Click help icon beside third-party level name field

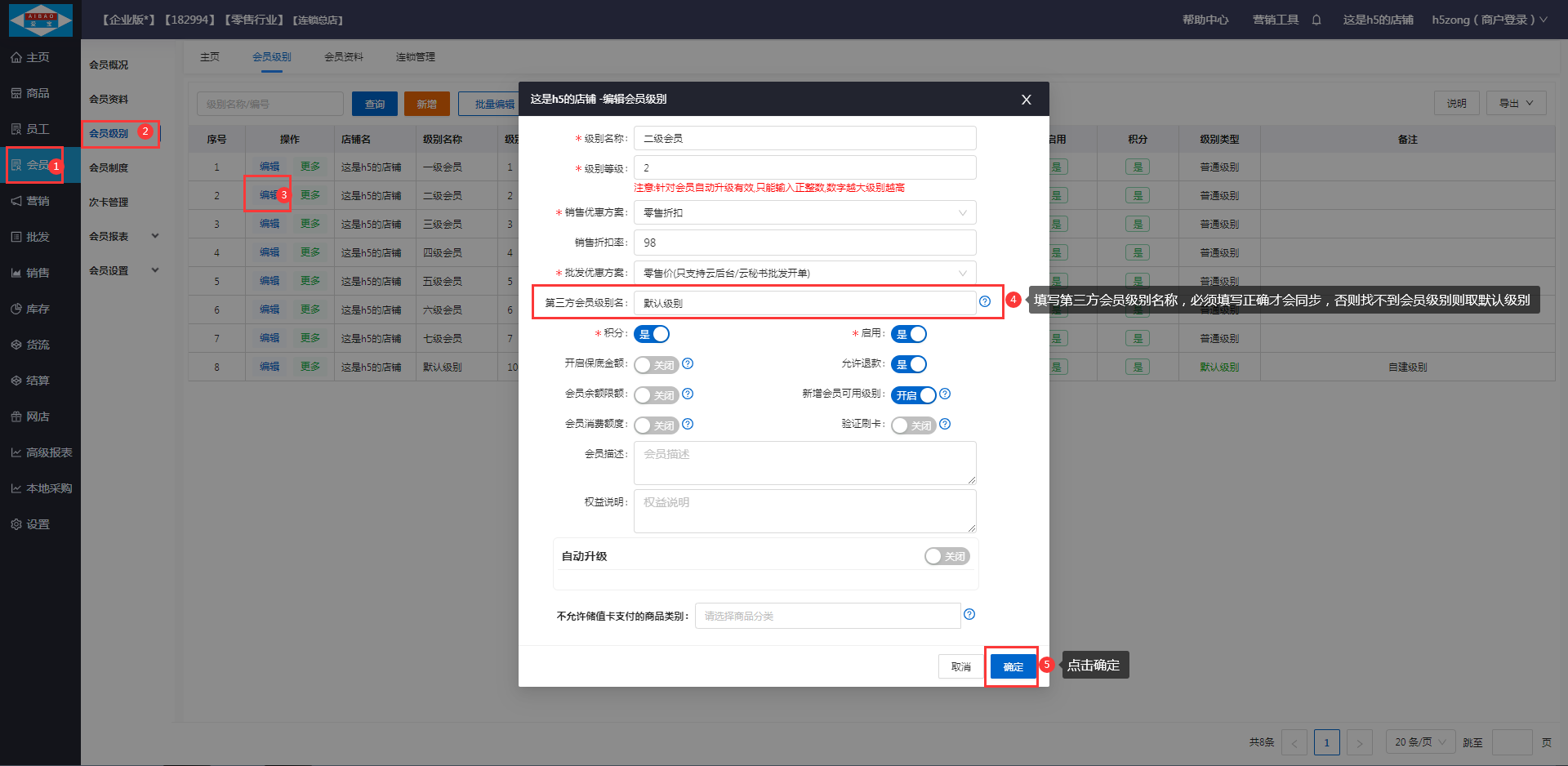click(x=985, y=301)
